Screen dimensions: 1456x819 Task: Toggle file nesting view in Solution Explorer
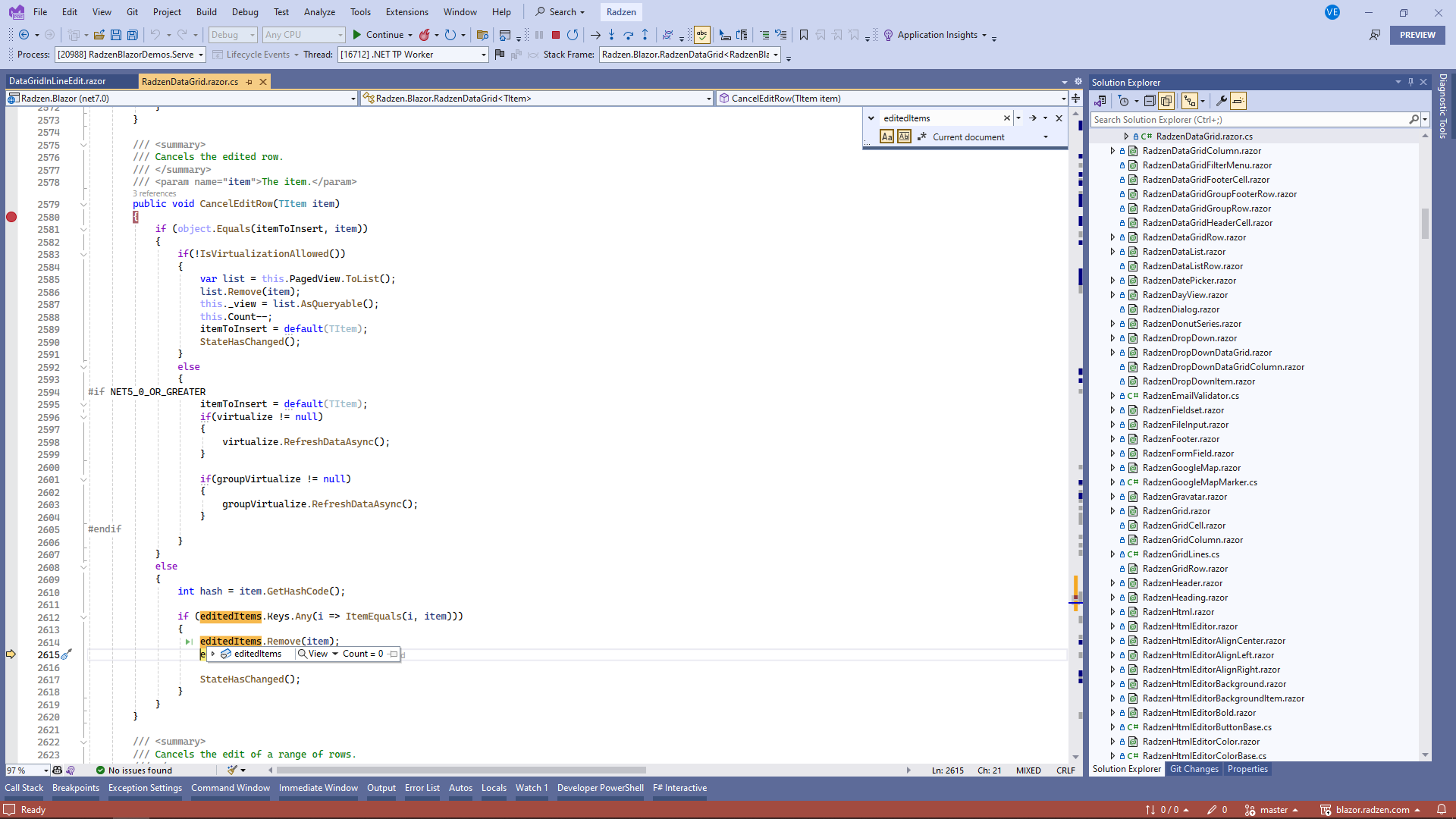pyautogui.click(x=1189, y=101)
